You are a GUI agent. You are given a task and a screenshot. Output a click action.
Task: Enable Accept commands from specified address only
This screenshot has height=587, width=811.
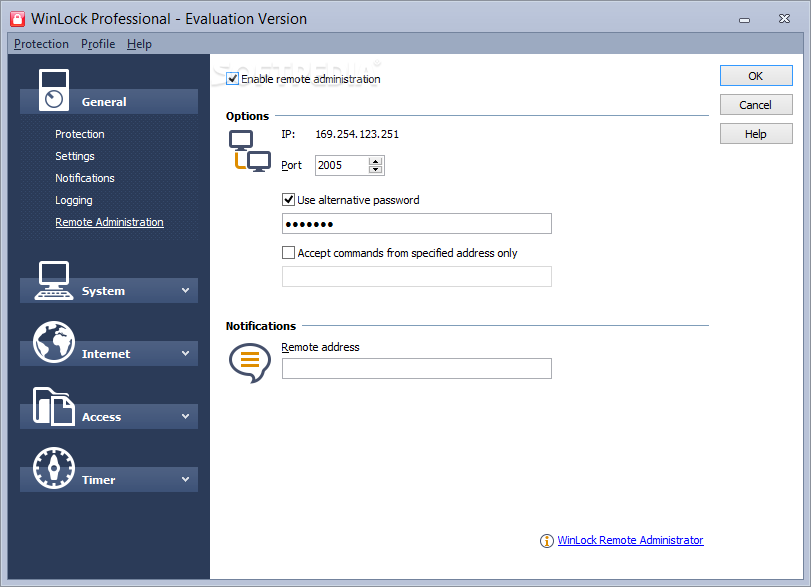tap(288, 252)
